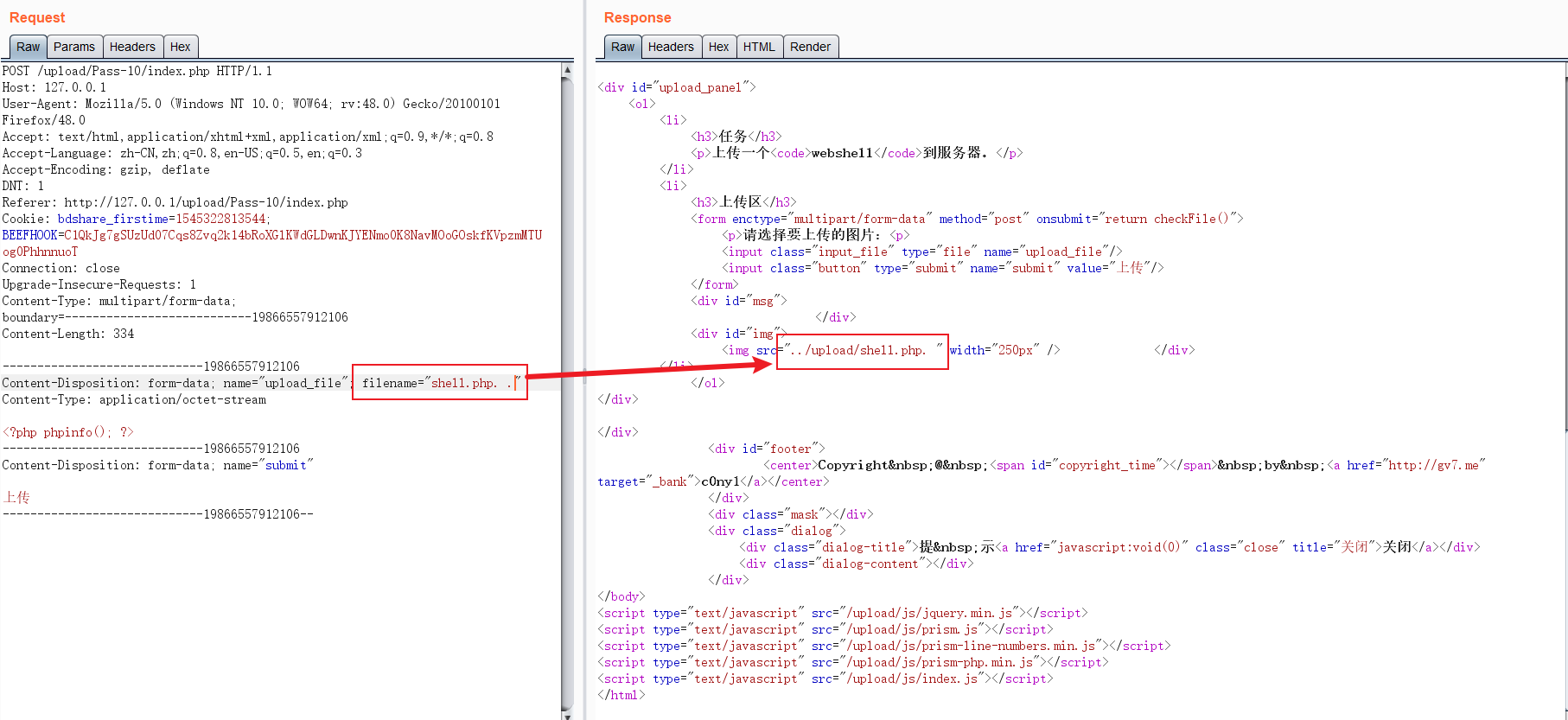Open the Response Hex tab

[719, 47]
